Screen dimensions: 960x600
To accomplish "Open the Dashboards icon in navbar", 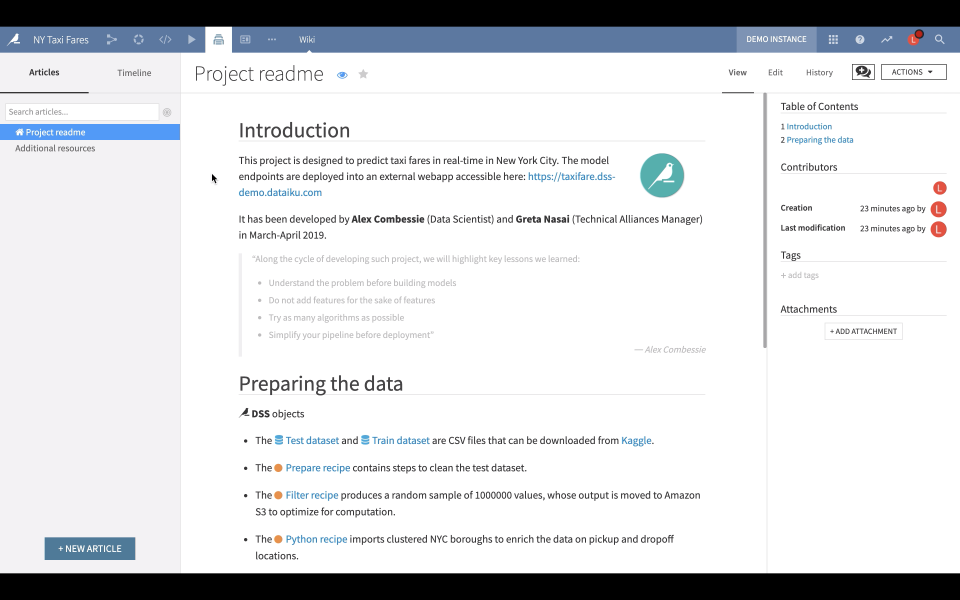I will click(246, 40).
